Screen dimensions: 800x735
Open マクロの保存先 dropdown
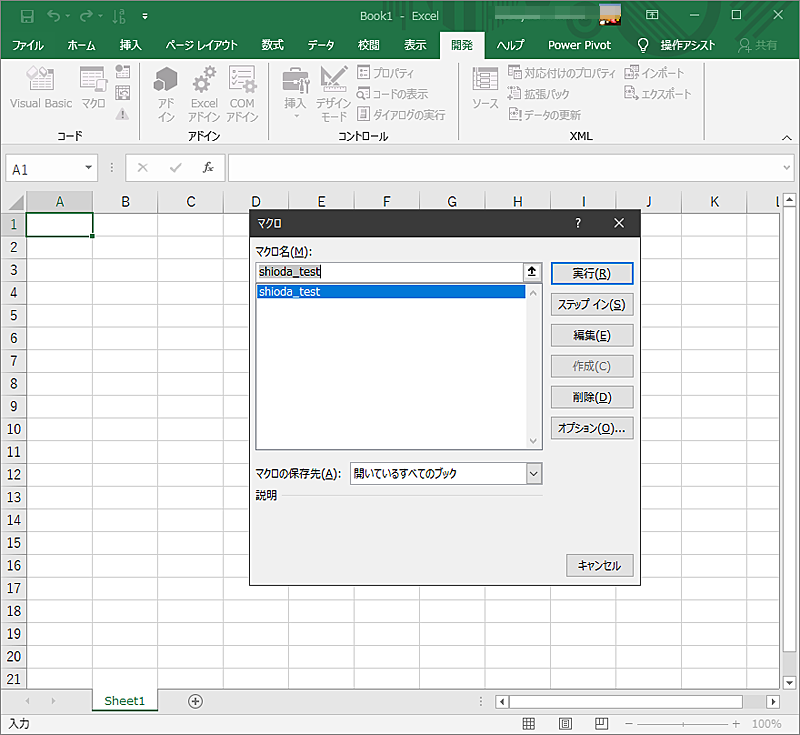(533, 473)
